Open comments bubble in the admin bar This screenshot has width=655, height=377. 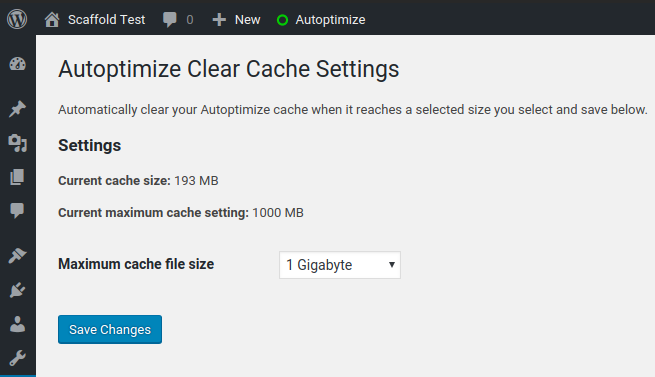pos(170,20)
